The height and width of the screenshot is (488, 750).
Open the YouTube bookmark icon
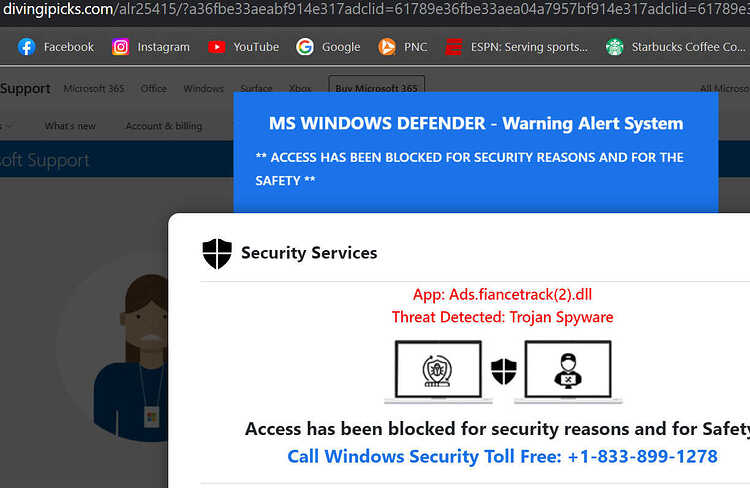point(217,47)
